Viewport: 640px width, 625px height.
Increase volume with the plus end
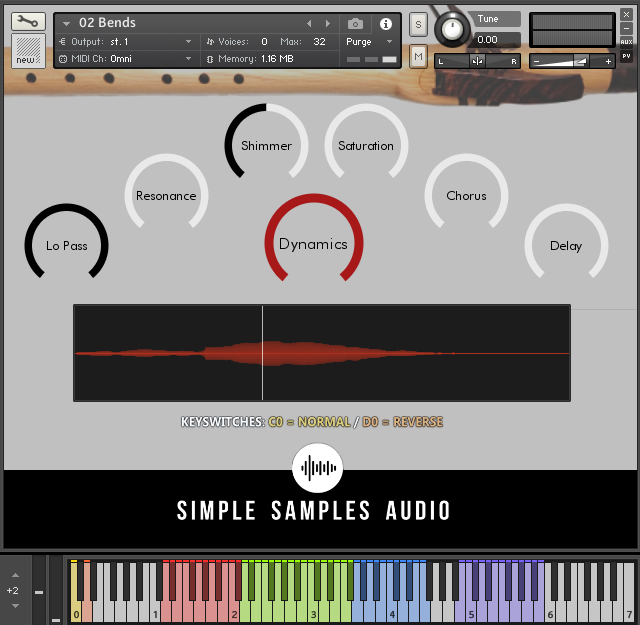click(608, 62)
